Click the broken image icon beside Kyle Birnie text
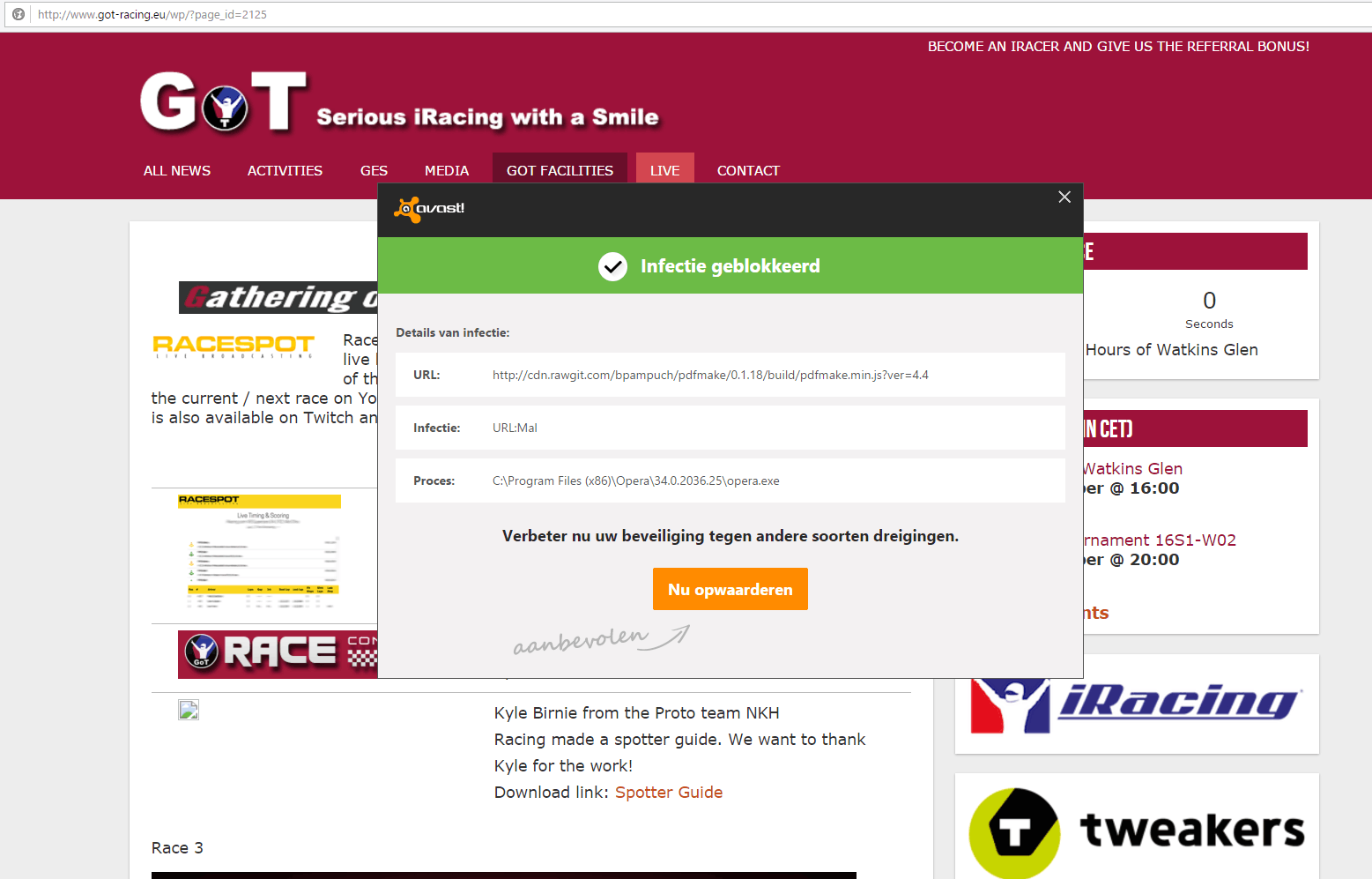 coord(189,710)
